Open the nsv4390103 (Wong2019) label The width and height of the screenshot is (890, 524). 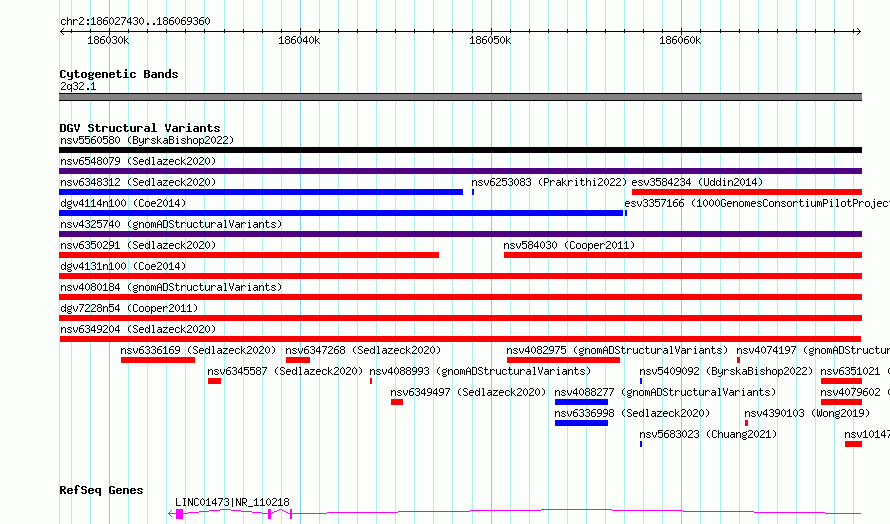click(807, 413)
